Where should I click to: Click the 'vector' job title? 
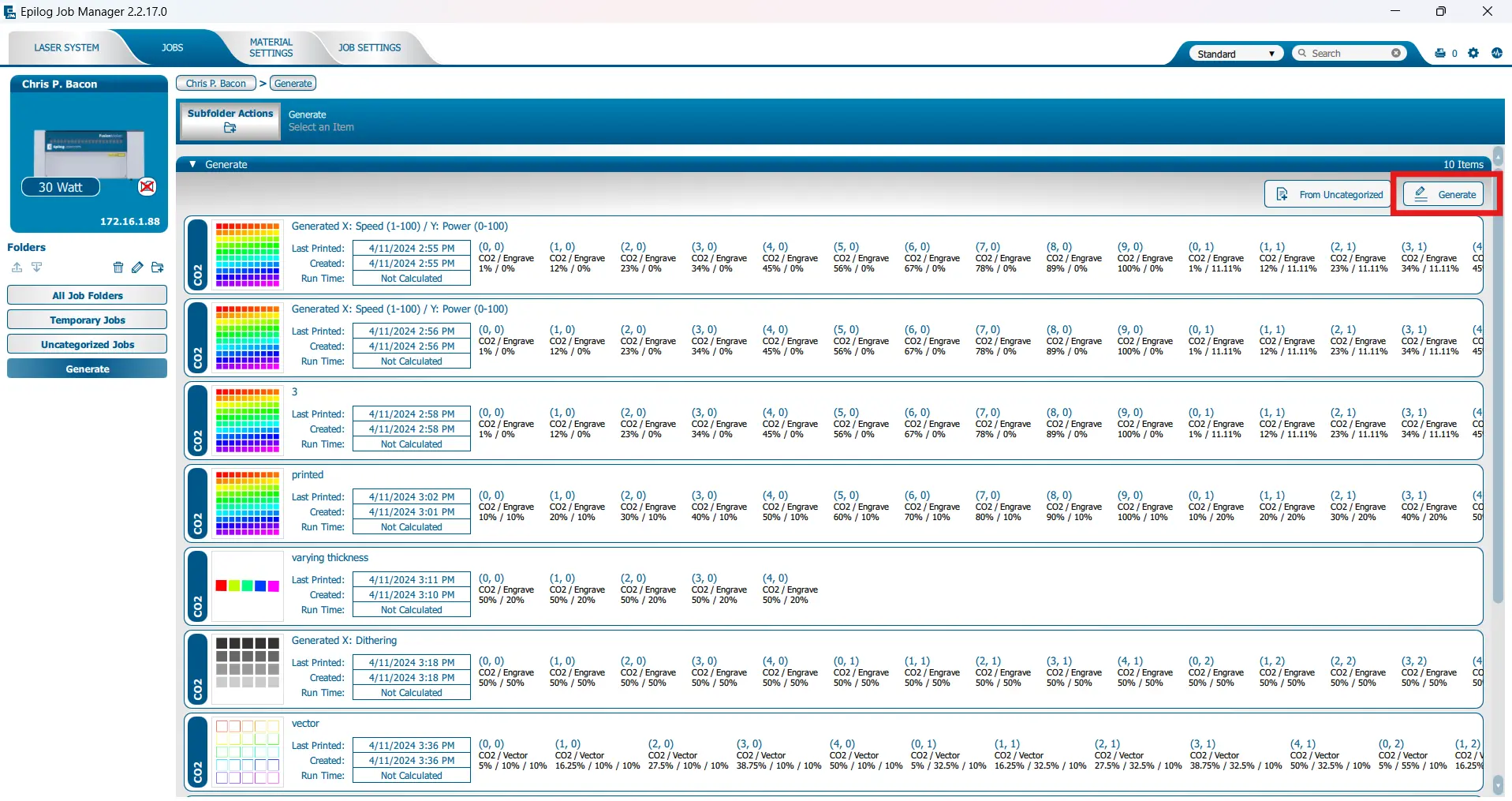pos(305,723)
